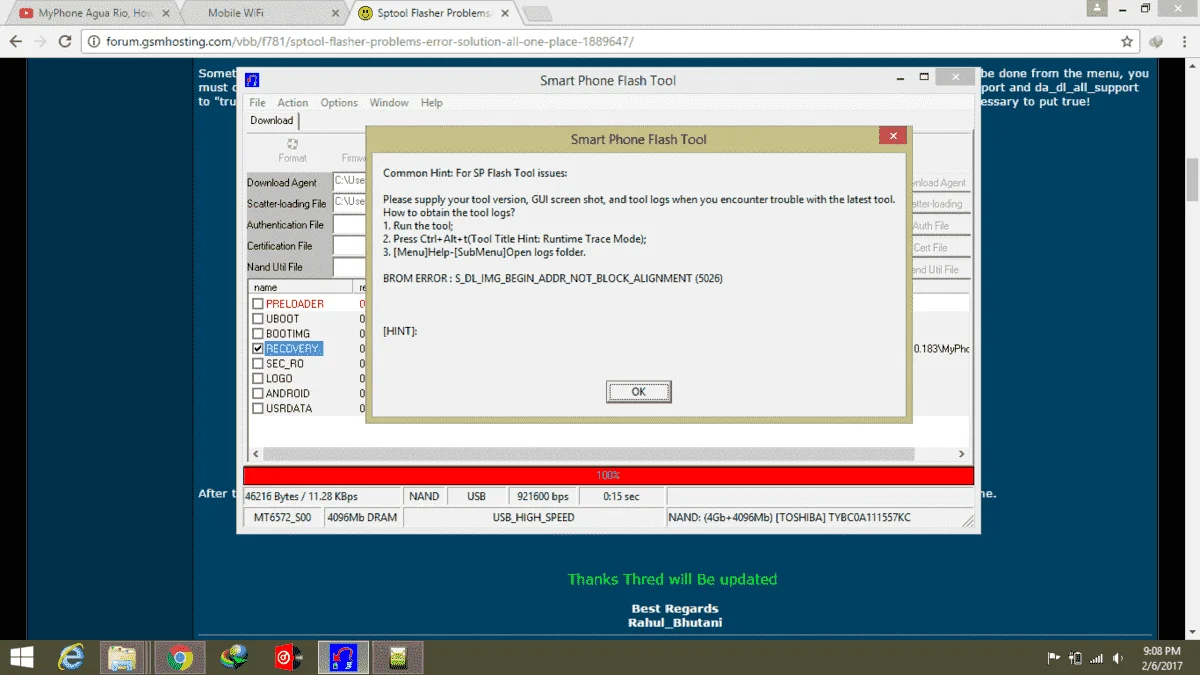Enable the UBOOT partition checkbox
Viewport: 1200px width, 675px height.
pyautogui.click(x=258, y=319)
